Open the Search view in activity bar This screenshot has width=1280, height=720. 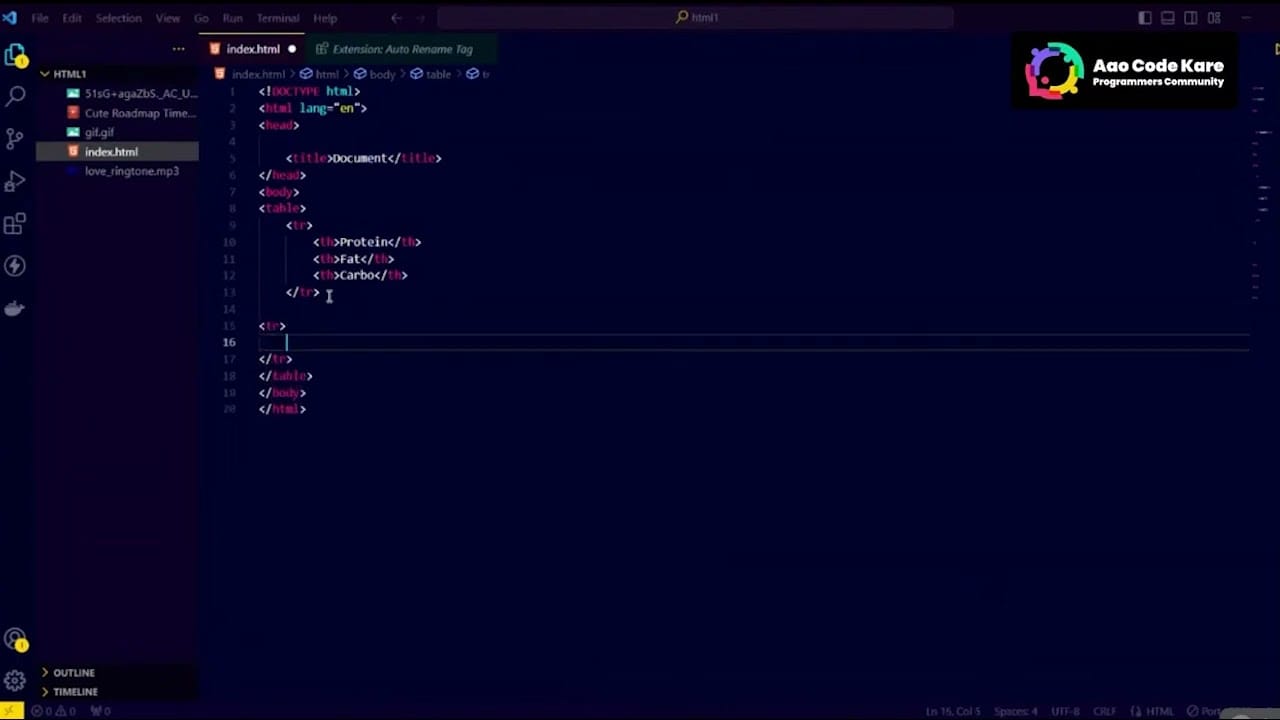pyautogui.click(x=15, y=97)
